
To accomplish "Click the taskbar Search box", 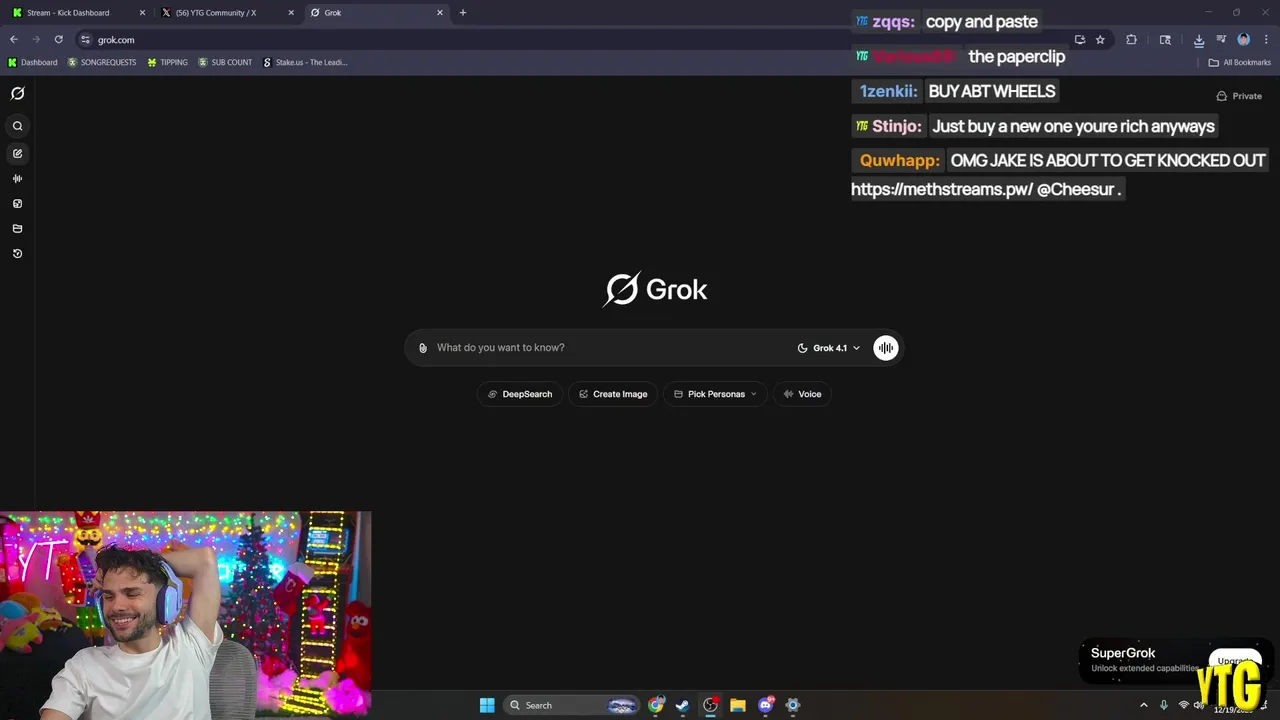I will (572, 705).
